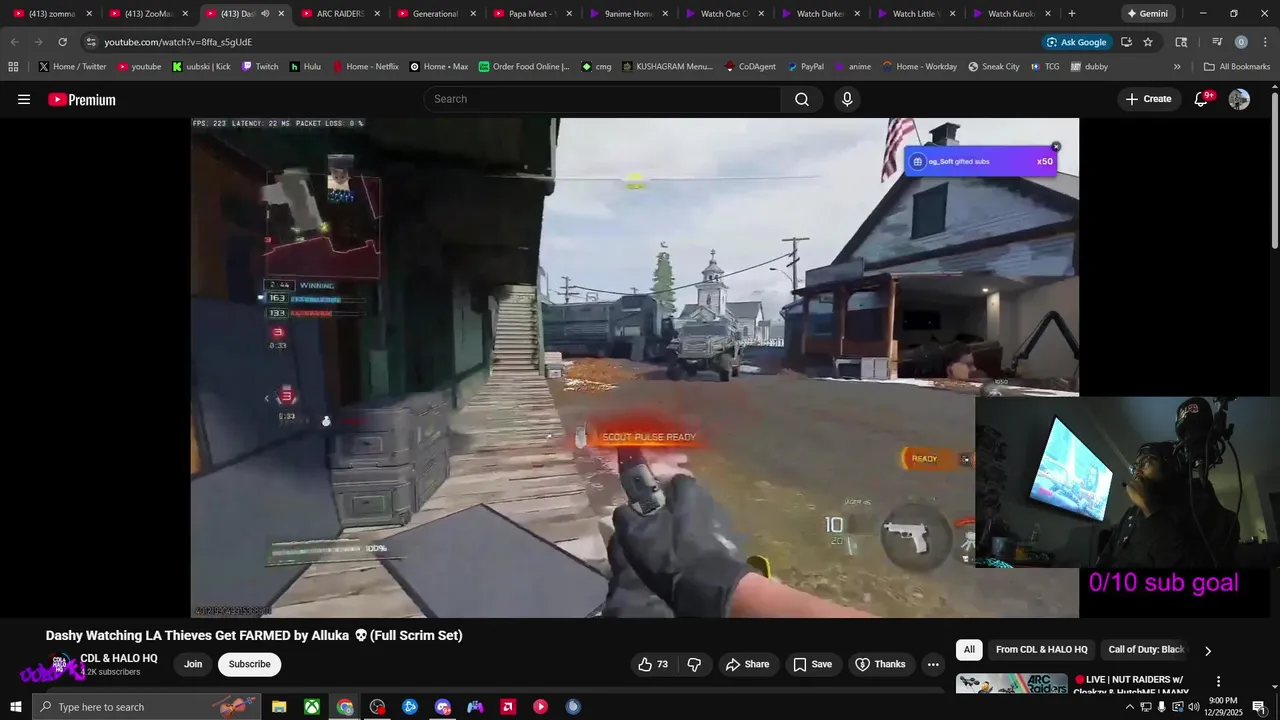
Task: Open CDL & HALO HQ channel name
Action: coord(119,658)
